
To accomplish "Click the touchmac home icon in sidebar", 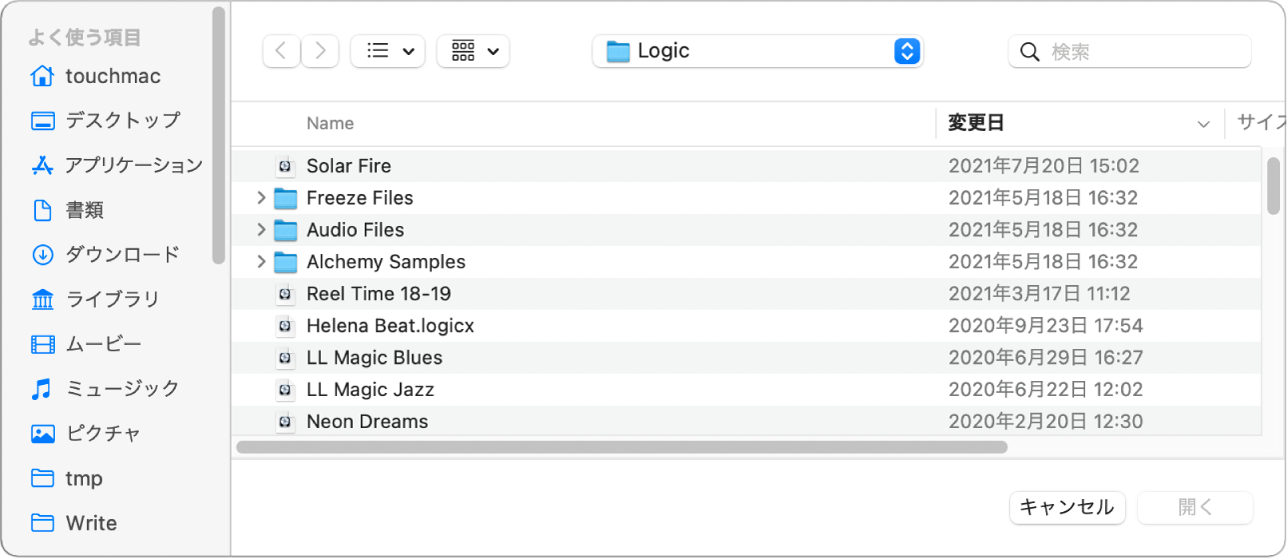I will click(42, 76).
